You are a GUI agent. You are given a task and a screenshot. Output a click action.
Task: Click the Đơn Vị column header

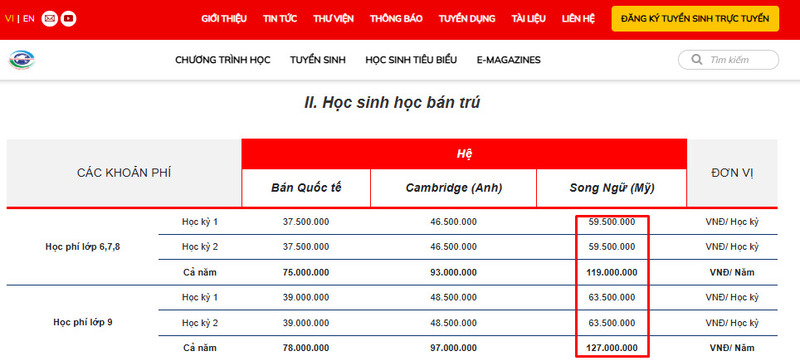732,173
